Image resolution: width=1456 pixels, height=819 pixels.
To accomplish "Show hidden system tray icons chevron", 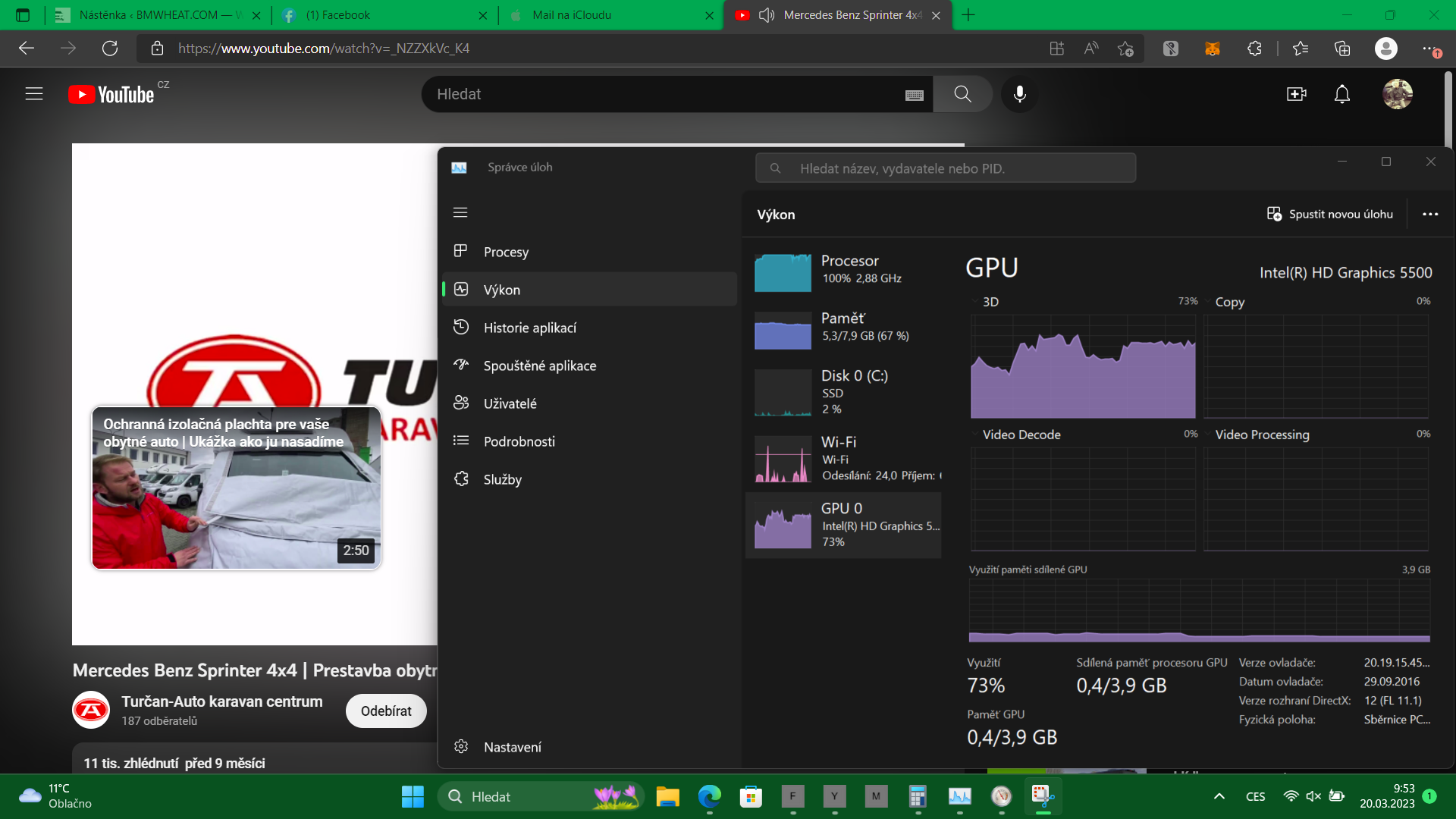I will [x=1219, y=796].
